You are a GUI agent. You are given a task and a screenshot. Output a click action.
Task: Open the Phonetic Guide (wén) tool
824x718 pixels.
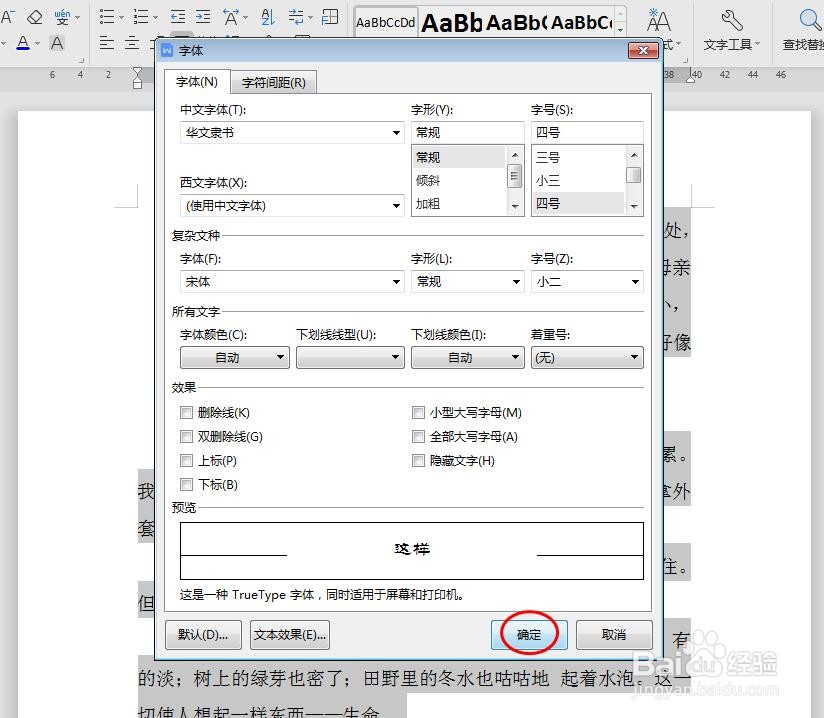62,17
